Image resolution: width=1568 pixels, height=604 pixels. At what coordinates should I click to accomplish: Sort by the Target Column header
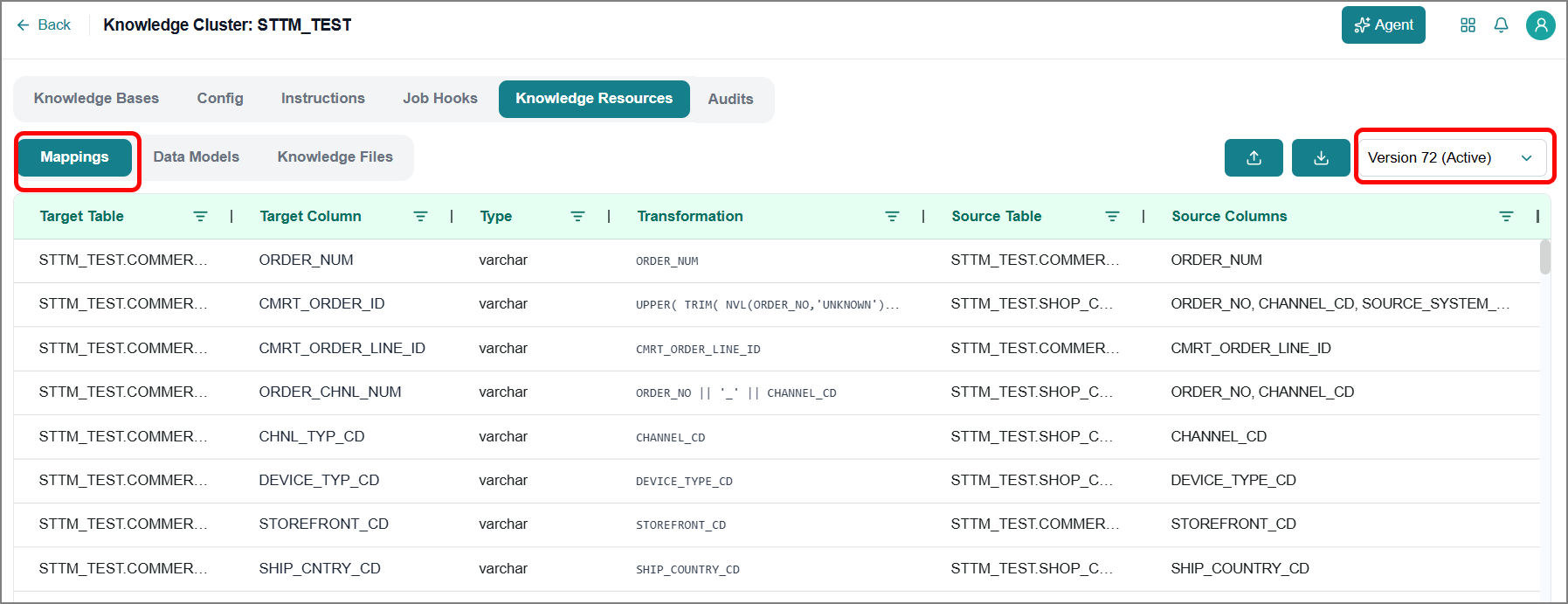pos(311,216)
